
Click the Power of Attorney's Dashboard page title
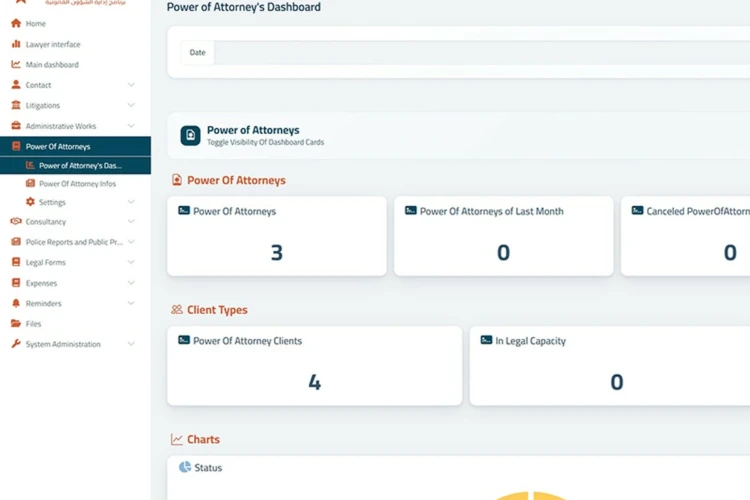244,7
